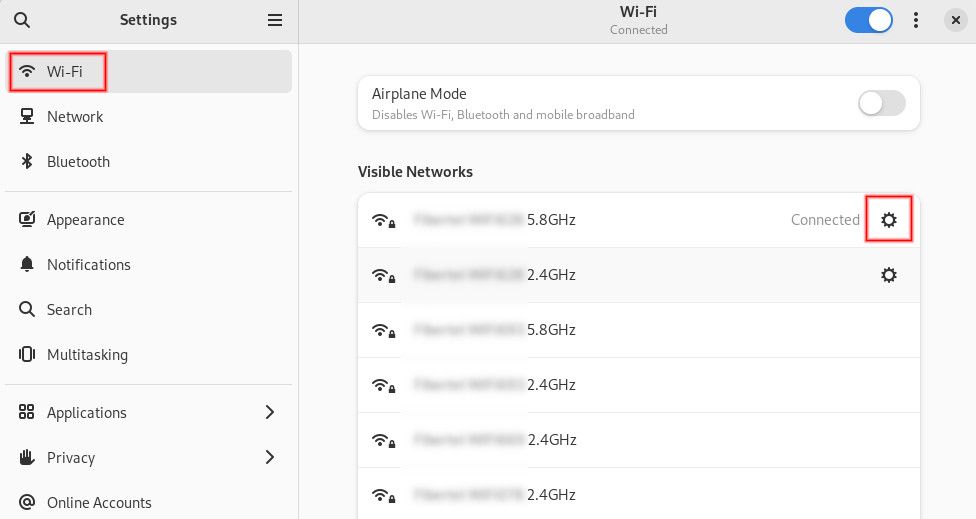Open the Wi-Fi header kebab menu
976x519 pixels.
pos(916,20)
